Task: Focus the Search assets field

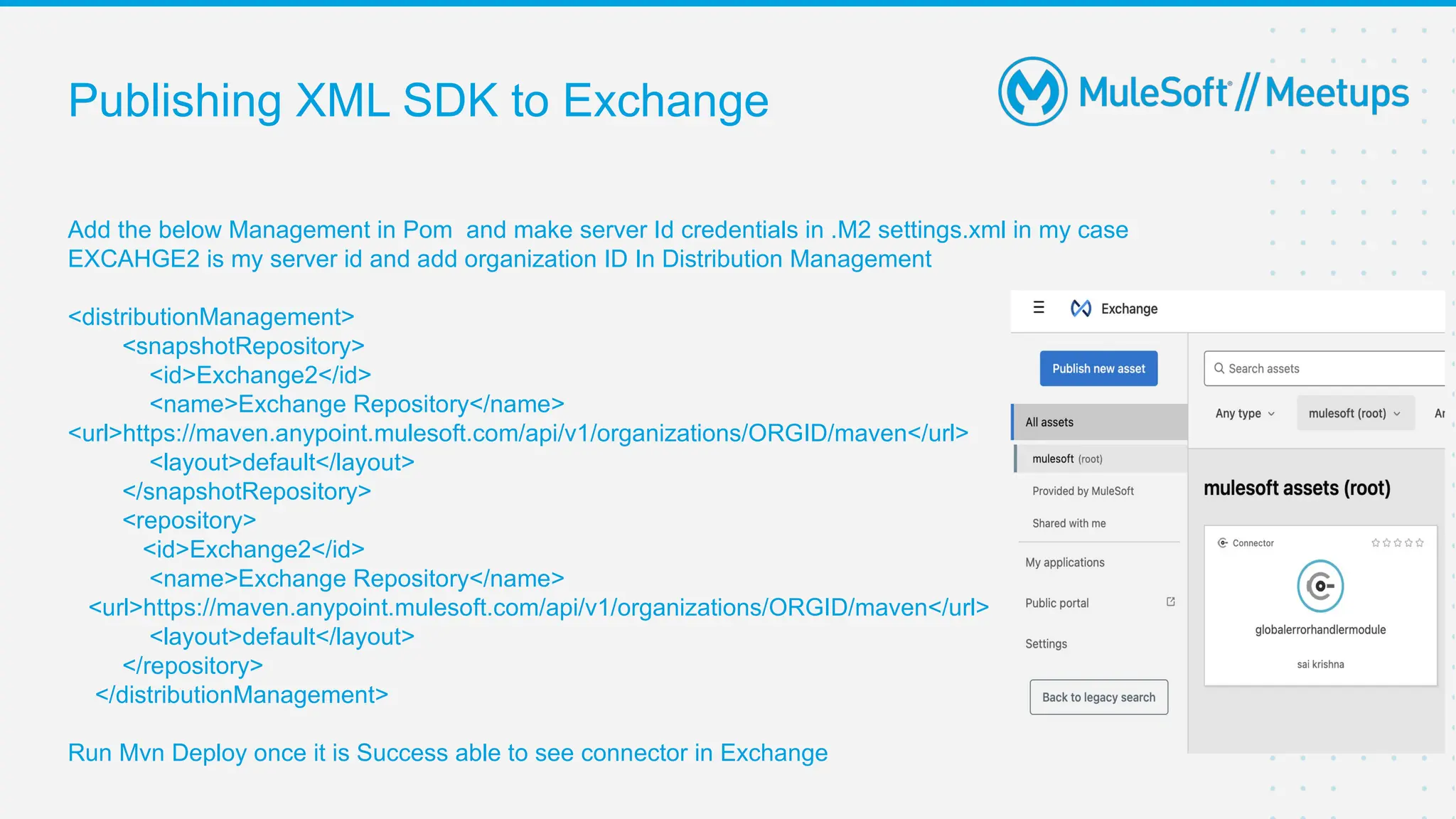Action: [x=1324, y=368]
